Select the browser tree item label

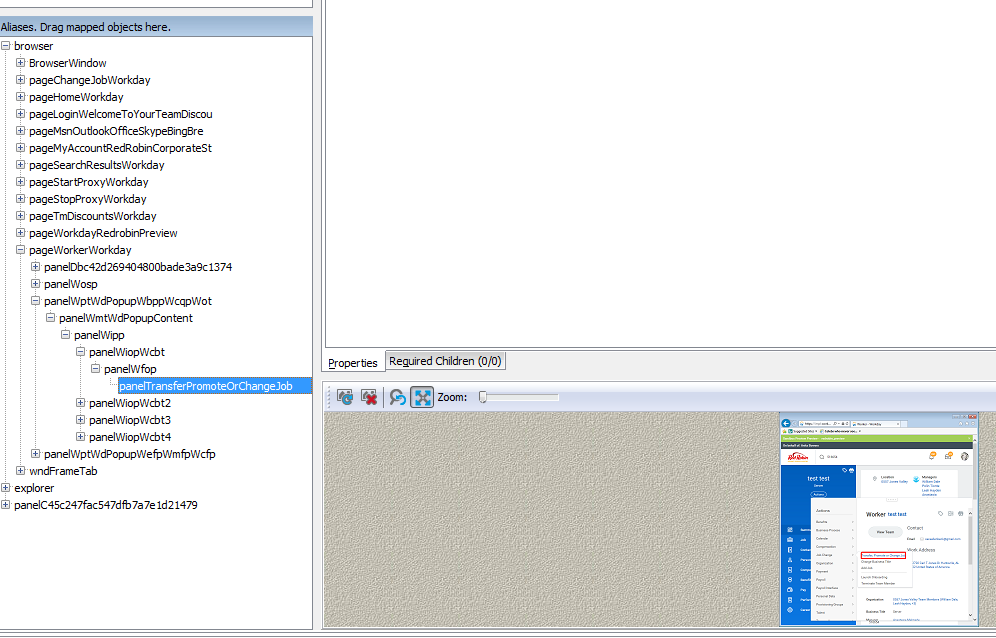pos(34,46)
